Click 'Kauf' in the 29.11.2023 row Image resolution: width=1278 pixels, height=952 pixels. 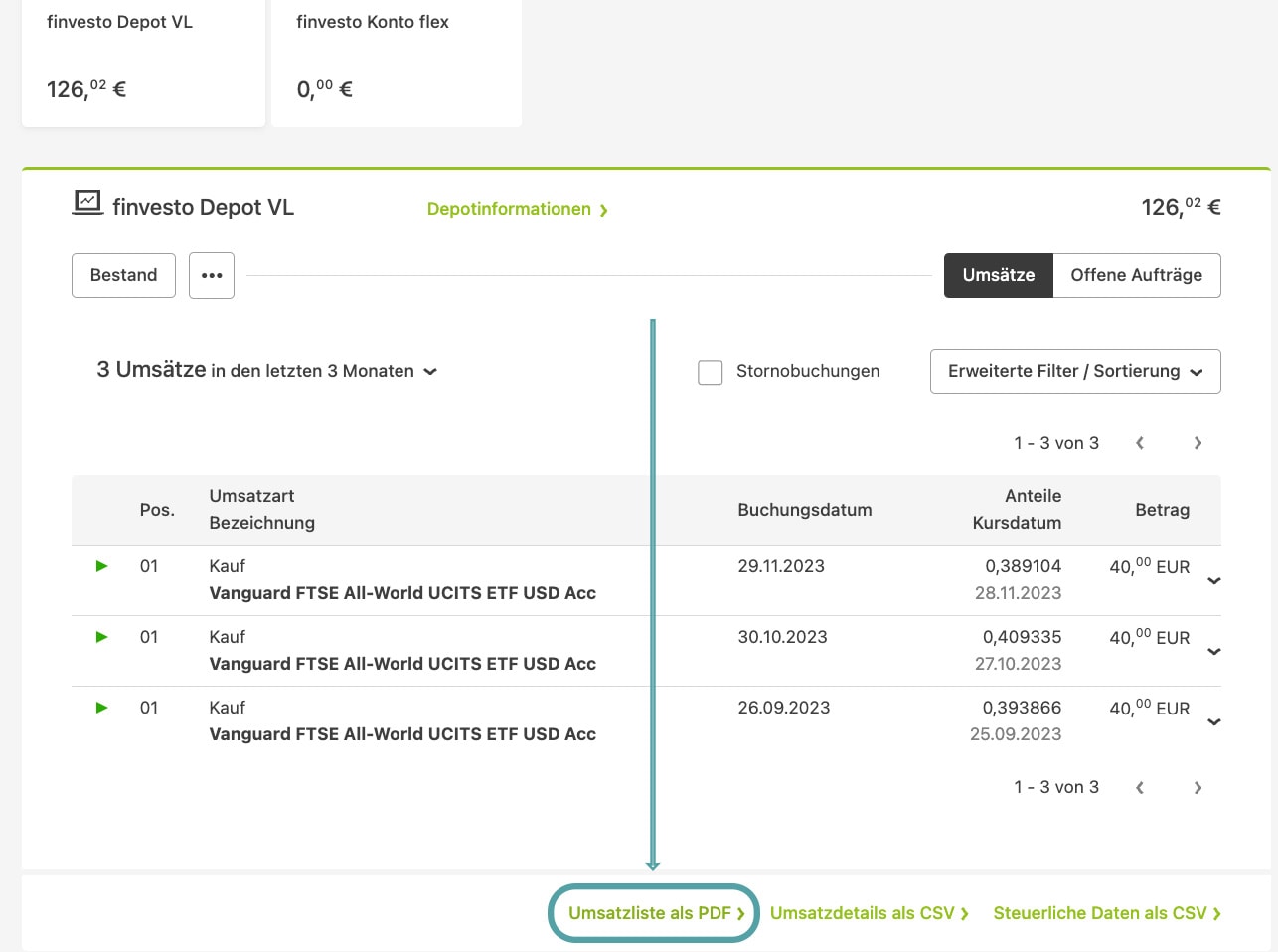pyautogui.click(x=227, y=566)
